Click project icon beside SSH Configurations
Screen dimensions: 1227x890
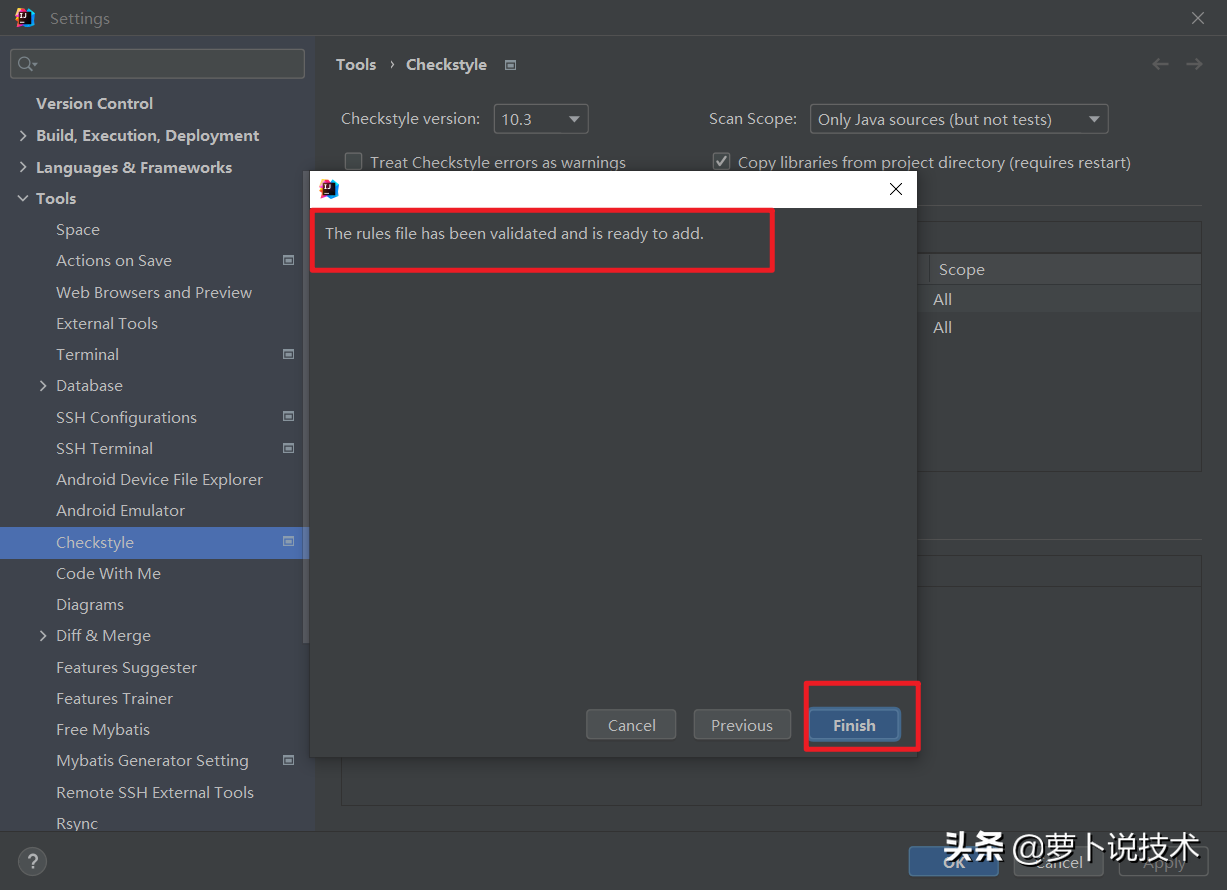click(x=289, y=416)
